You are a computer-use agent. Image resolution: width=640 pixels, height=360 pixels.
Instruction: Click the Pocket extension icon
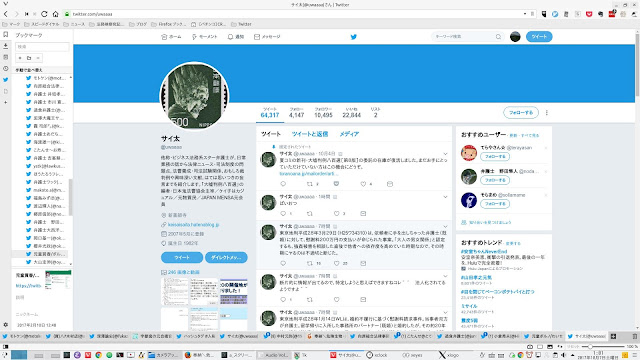(589, 14)
